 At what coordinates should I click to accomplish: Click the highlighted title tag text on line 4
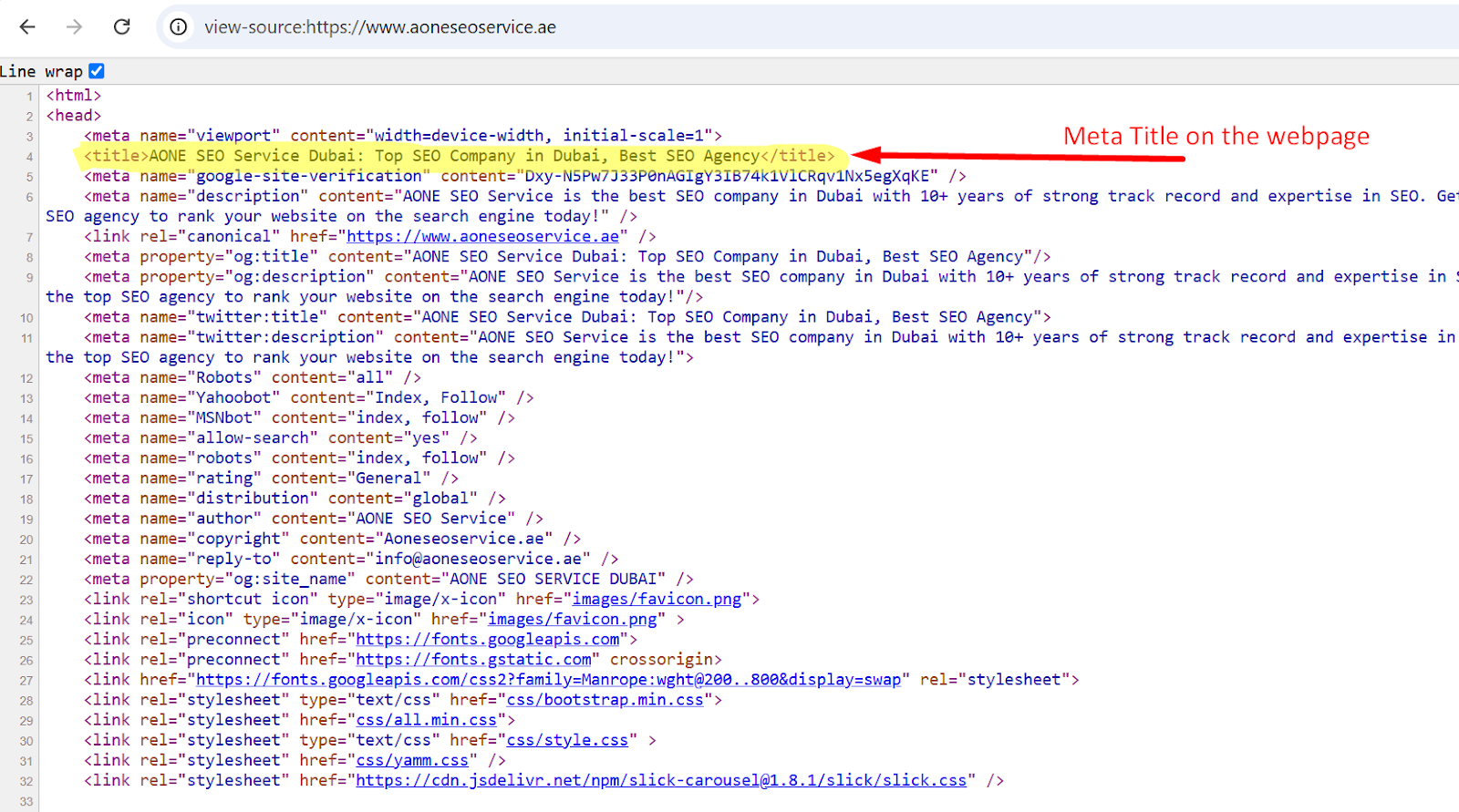pos(459,155)
